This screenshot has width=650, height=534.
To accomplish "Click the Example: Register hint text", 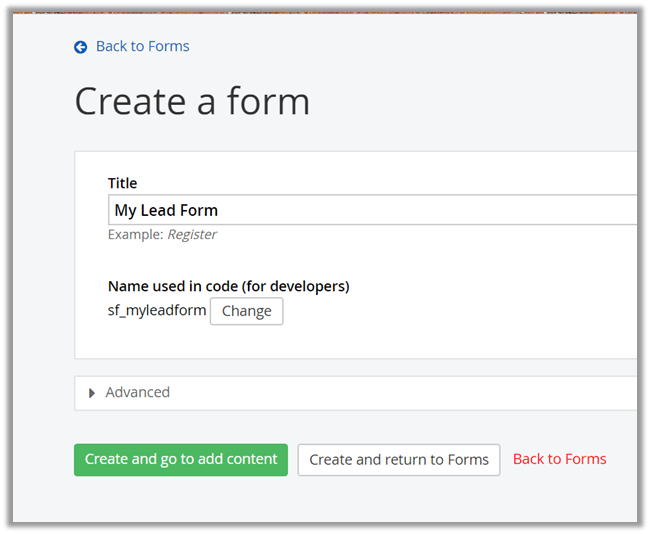I will point(162,235).
